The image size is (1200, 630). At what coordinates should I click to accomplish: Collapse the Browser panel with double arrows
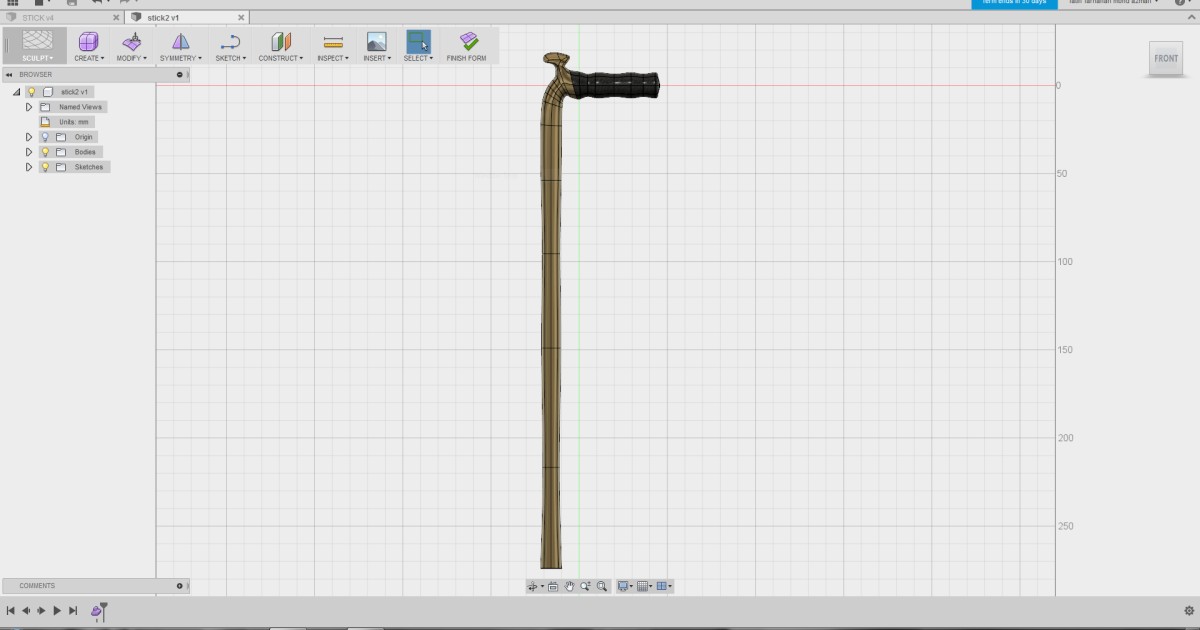pyautogui.click(x=10, y=74)
